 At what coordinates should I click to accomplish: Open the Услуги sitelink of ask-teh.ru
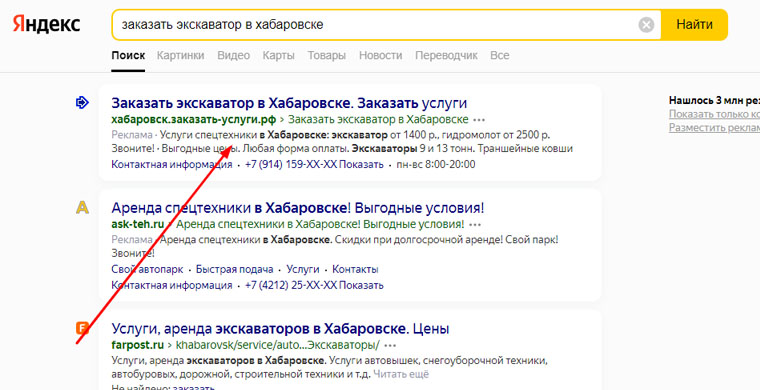[302, 269]
